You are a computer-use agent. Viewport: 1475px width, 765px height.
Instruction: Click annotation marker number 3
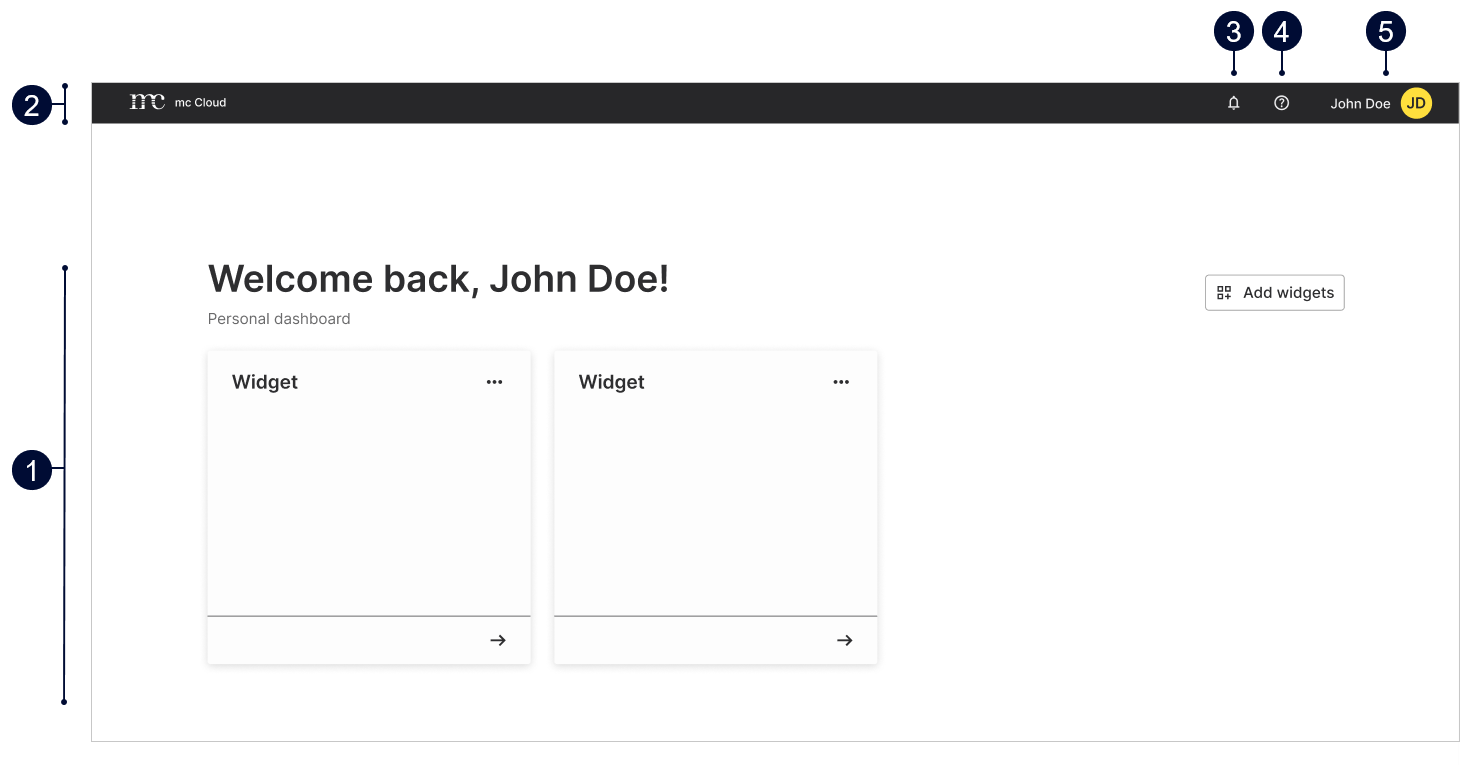point(1234,32)
